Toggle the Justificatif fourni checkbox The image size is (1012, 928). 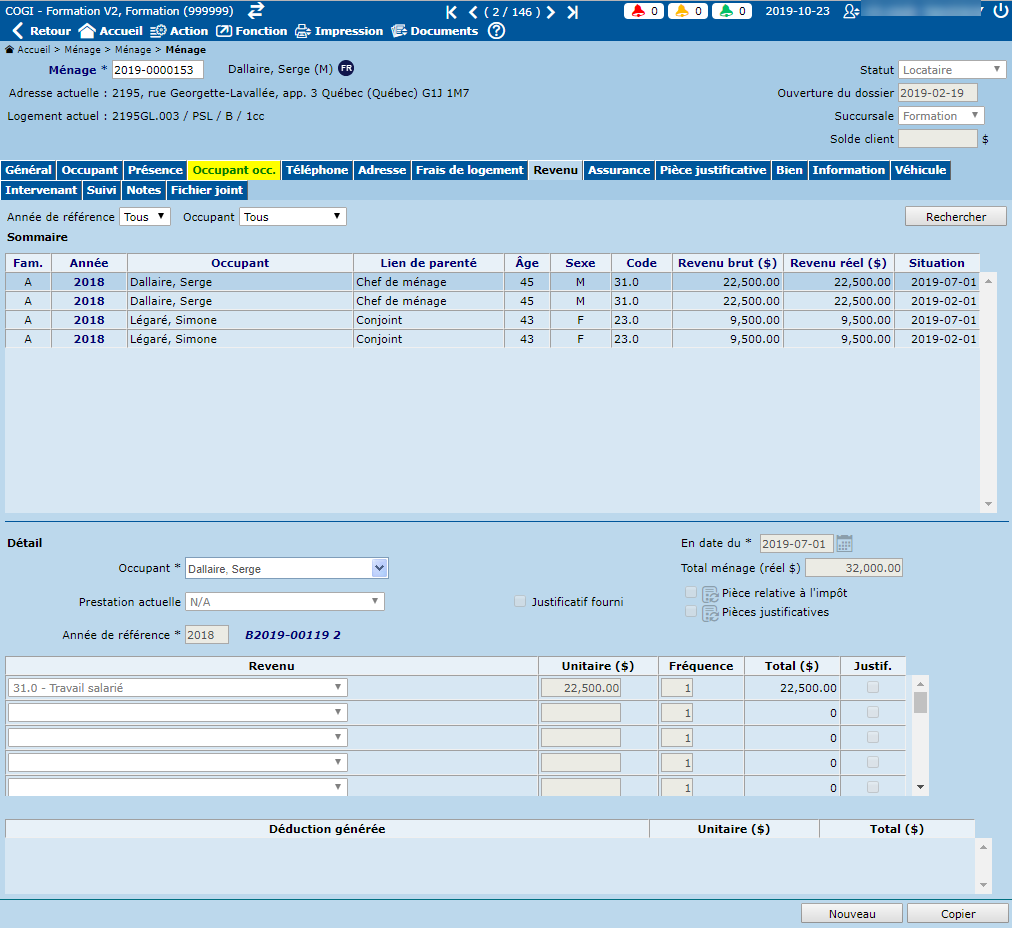point(519,601)
